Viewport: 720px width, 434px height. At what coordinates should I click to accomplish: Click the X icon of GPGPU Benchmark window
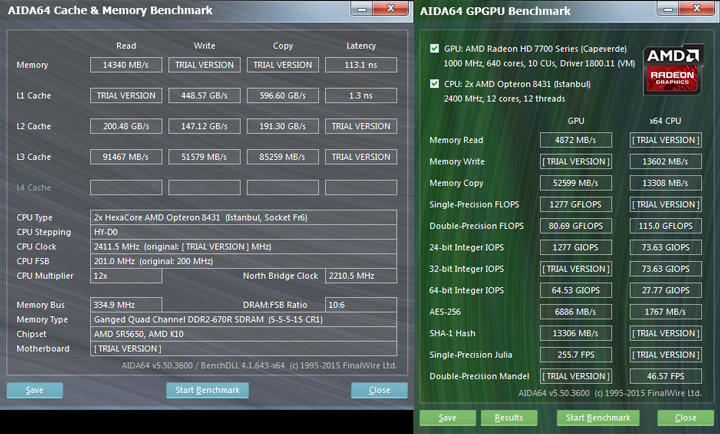click(x=697, y=8)
